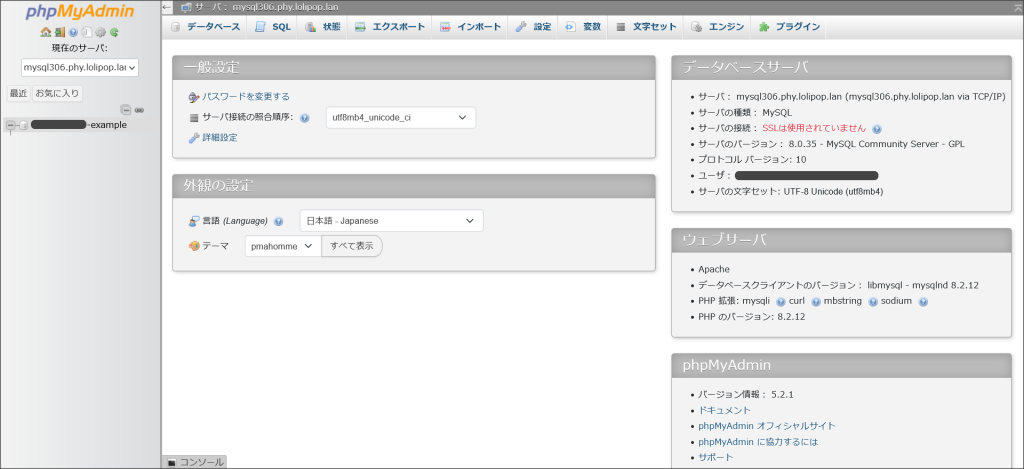Open the パスワードを変更する link
The image size is (1024, 469).
pos(246,97)
